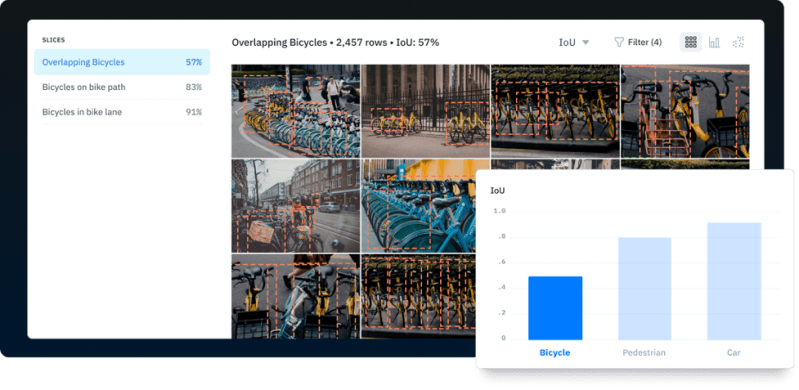Click the IoU dropdown arrow
Viewport: 799px width, 390px height.
(585, 42)
